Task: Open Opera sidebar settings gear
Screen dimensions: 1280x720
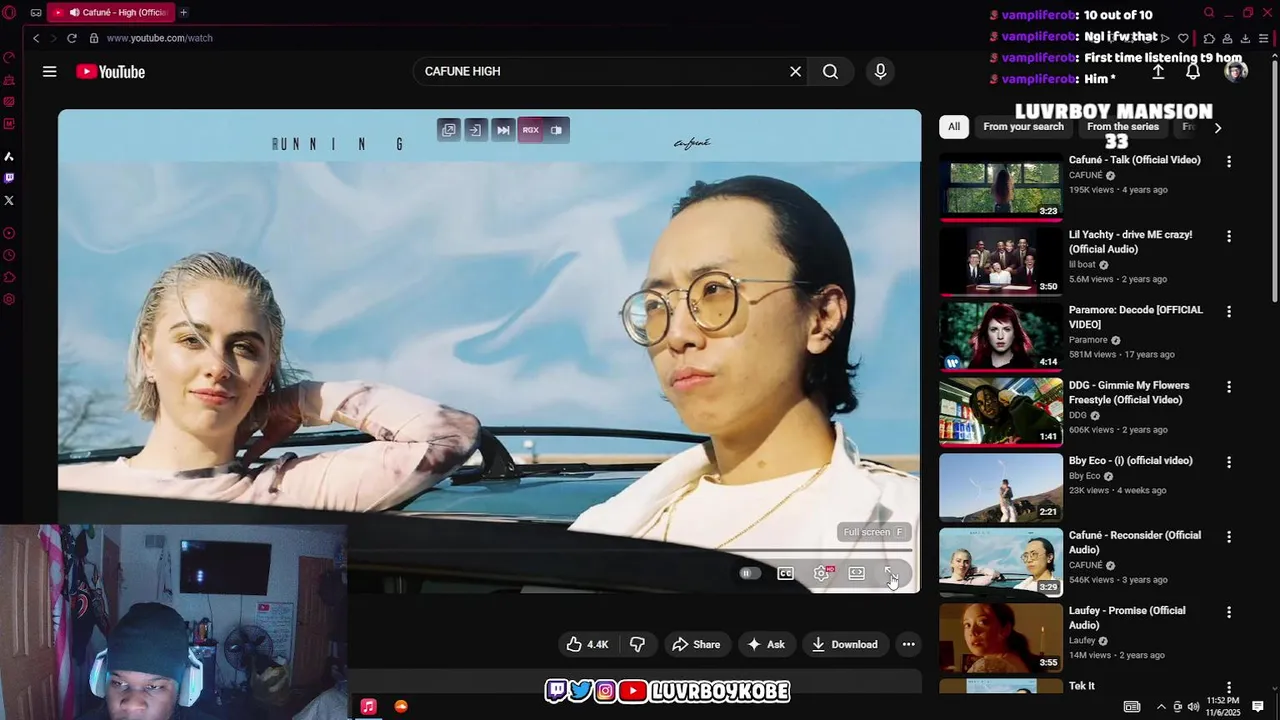Action: click(x=9, y=300)
